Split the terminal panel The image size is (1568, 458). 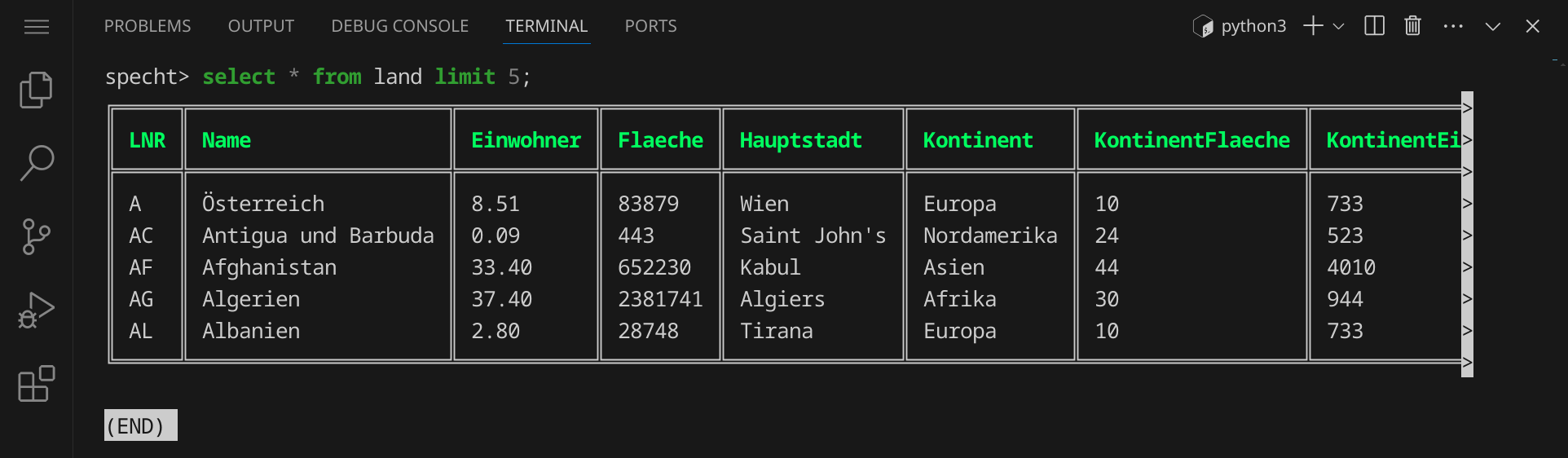coord(1374,26)
